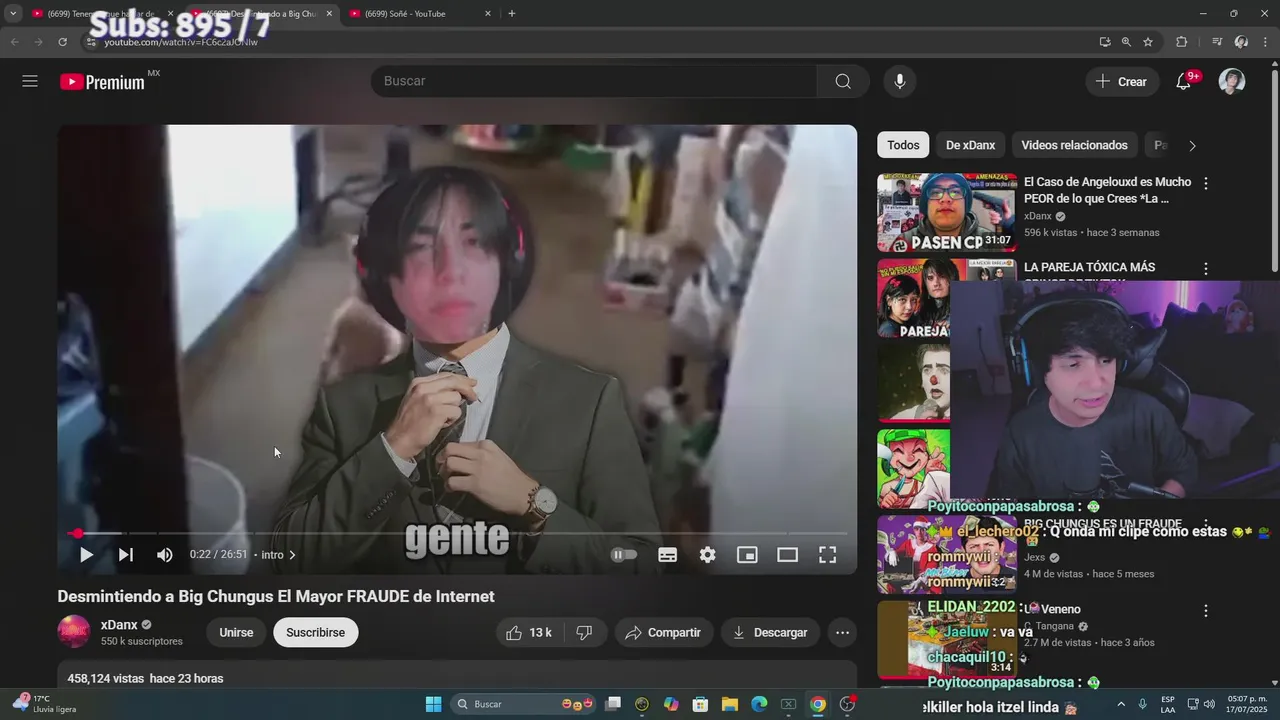The height and width of the screenshot is (720, 1280).
Task: Enter full screen mode
Action: [828, 554]
